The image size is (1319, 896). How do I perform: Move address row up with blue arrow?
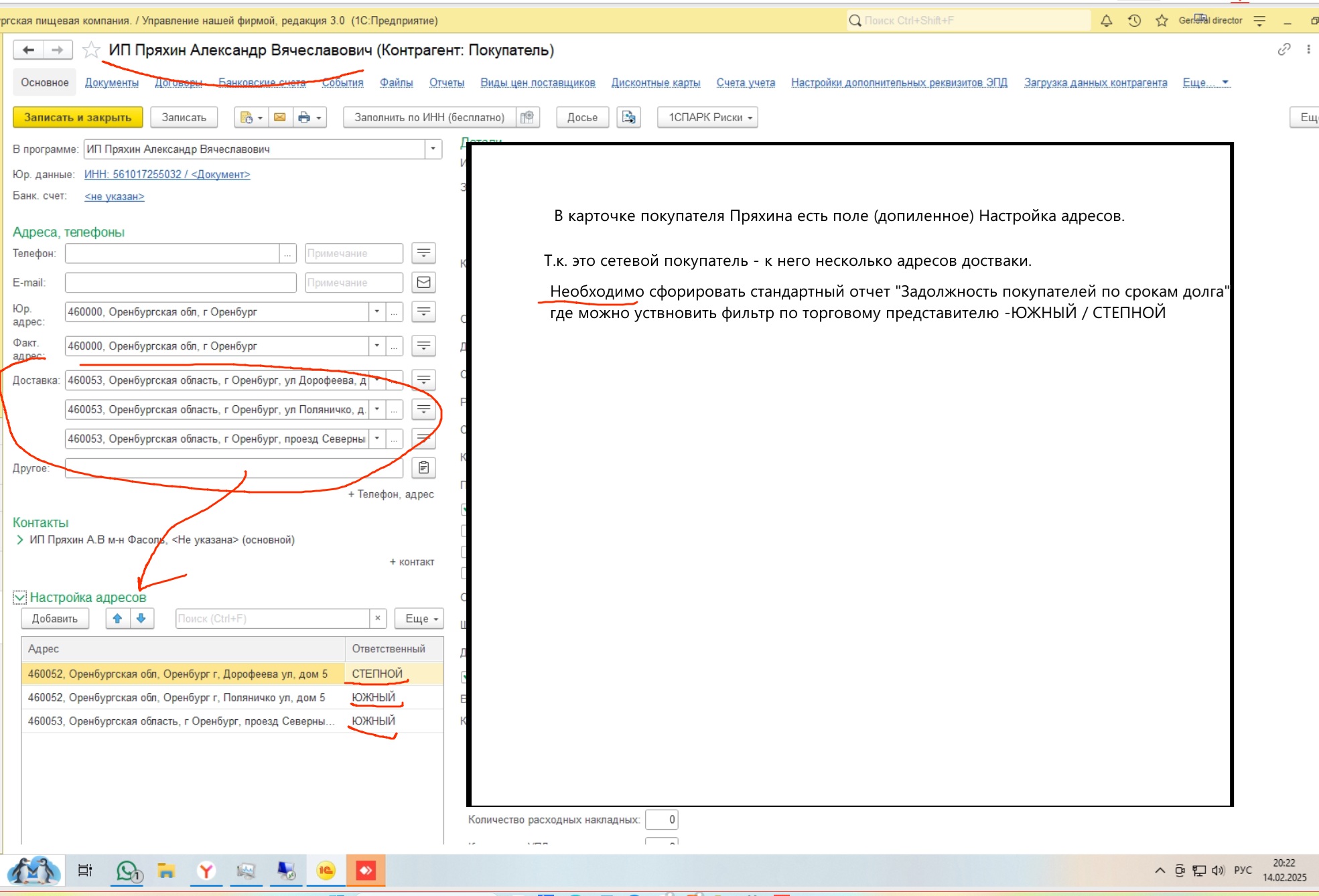coord(117,618)
